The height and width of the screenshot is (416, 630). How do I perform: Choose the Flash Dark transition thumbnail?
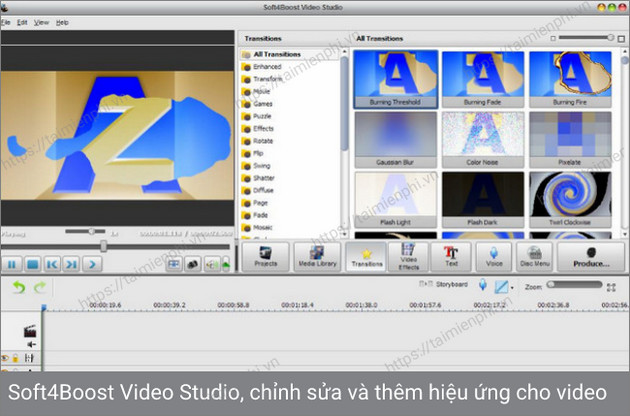tap(483, 199)
